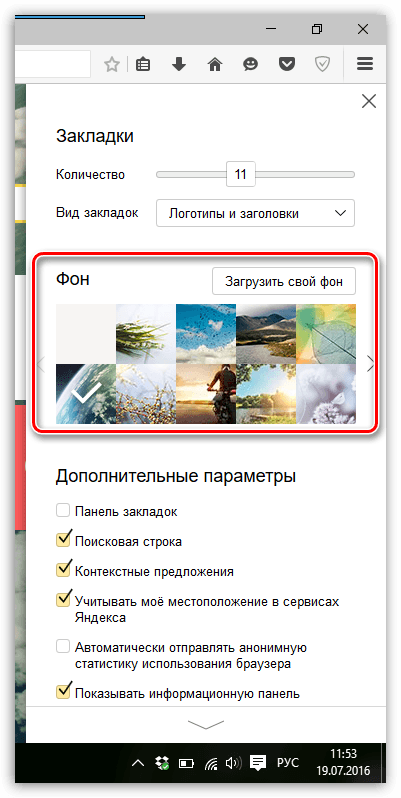Click the smiley chat icon
The width and height of the screenshot is (401, 798).
(250, 65)
